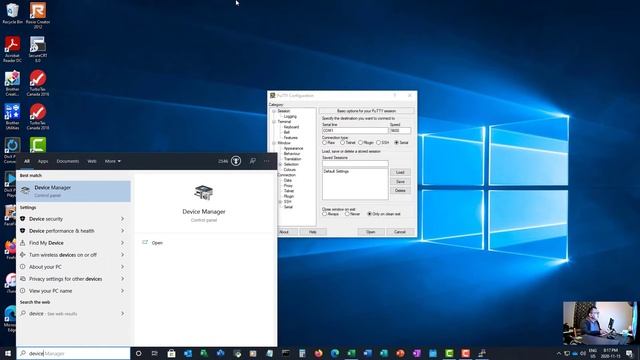This screenshot has height=360, width=640.
Task: Click the Speed input field in PuTTY
Action: pos(400,131)
